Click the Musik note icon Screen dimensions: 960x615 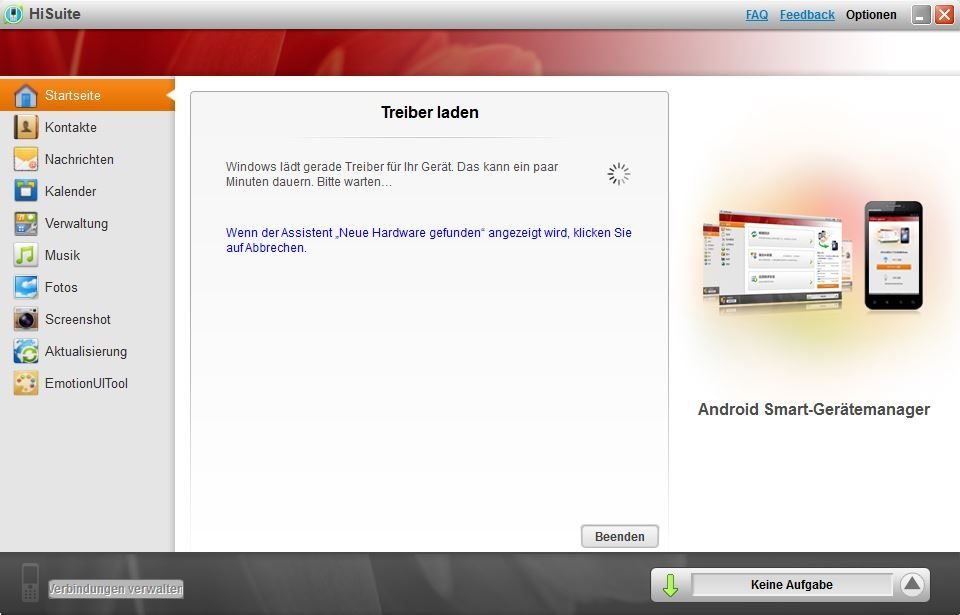click(26, 255)
